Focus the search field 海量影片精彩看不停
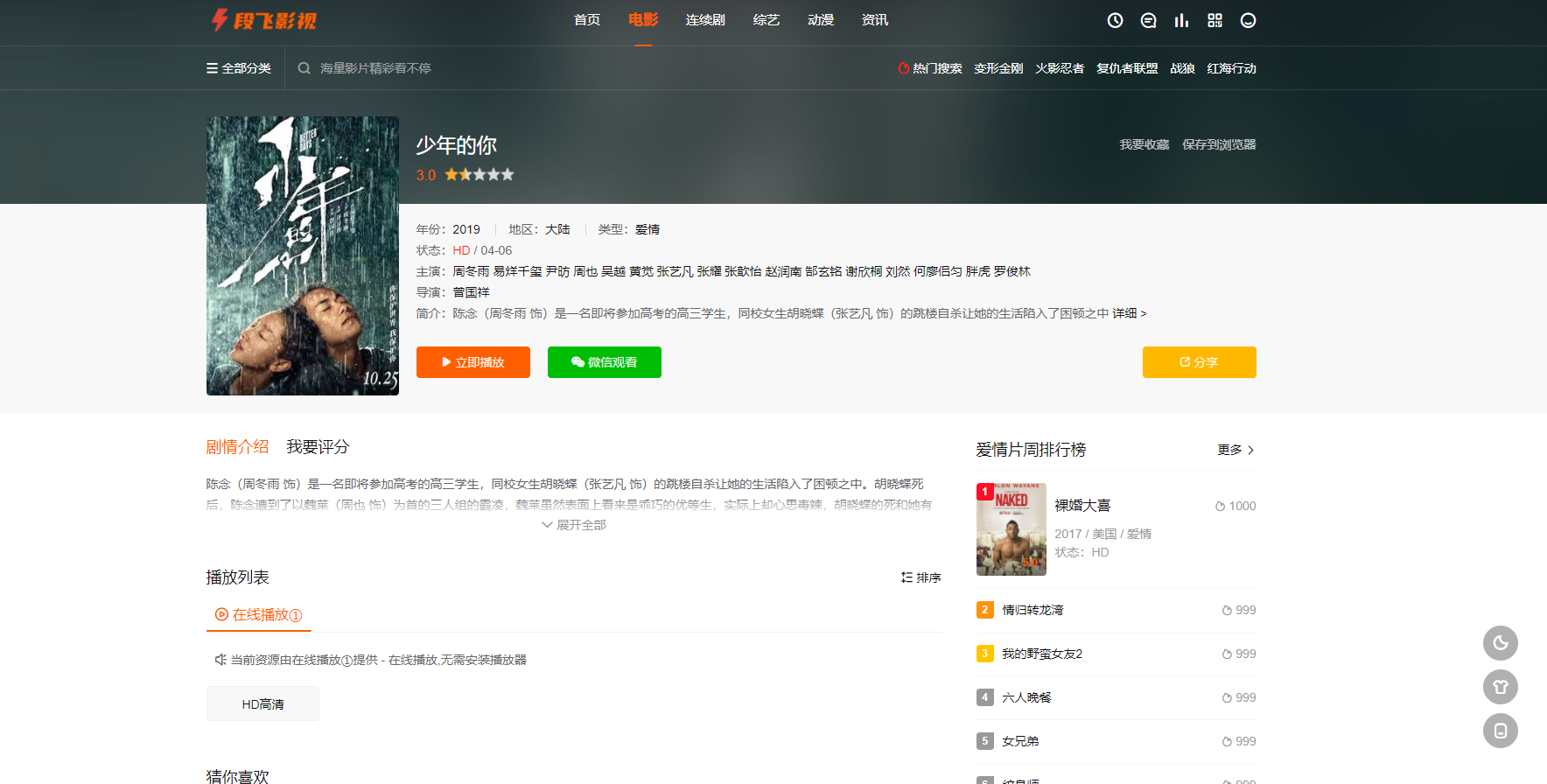The height and width of the screenshot is (784, 1547). pos(375,68)
